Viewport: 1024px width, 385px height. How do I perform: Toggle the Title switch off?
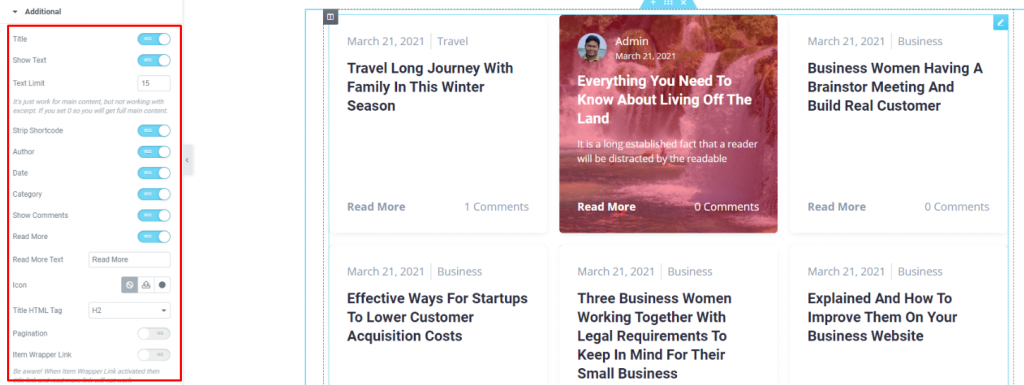click(154, 39)
